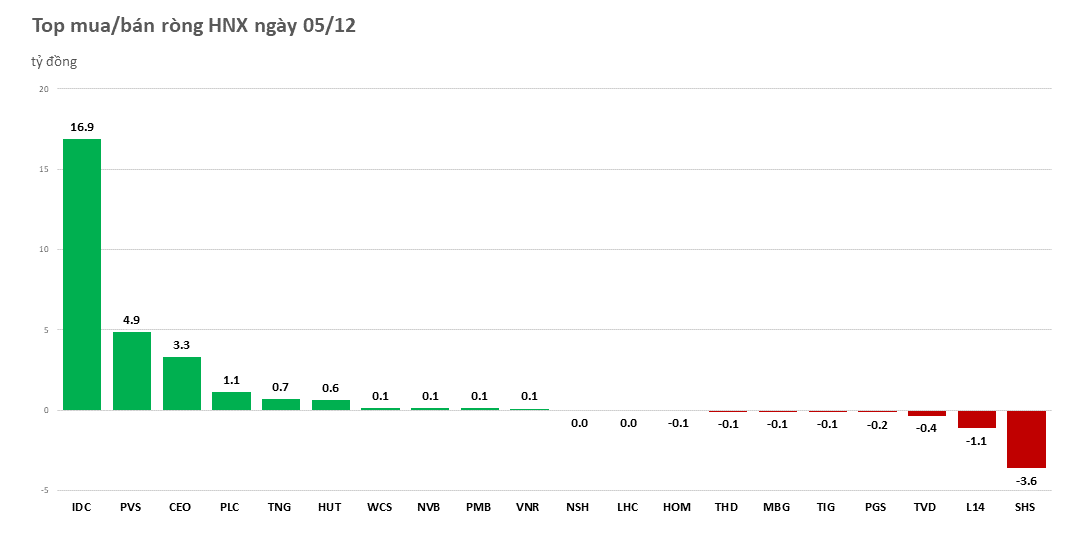Click the red L14 bar
This screenshot has height=537, width=1075.
click(976, 419)
